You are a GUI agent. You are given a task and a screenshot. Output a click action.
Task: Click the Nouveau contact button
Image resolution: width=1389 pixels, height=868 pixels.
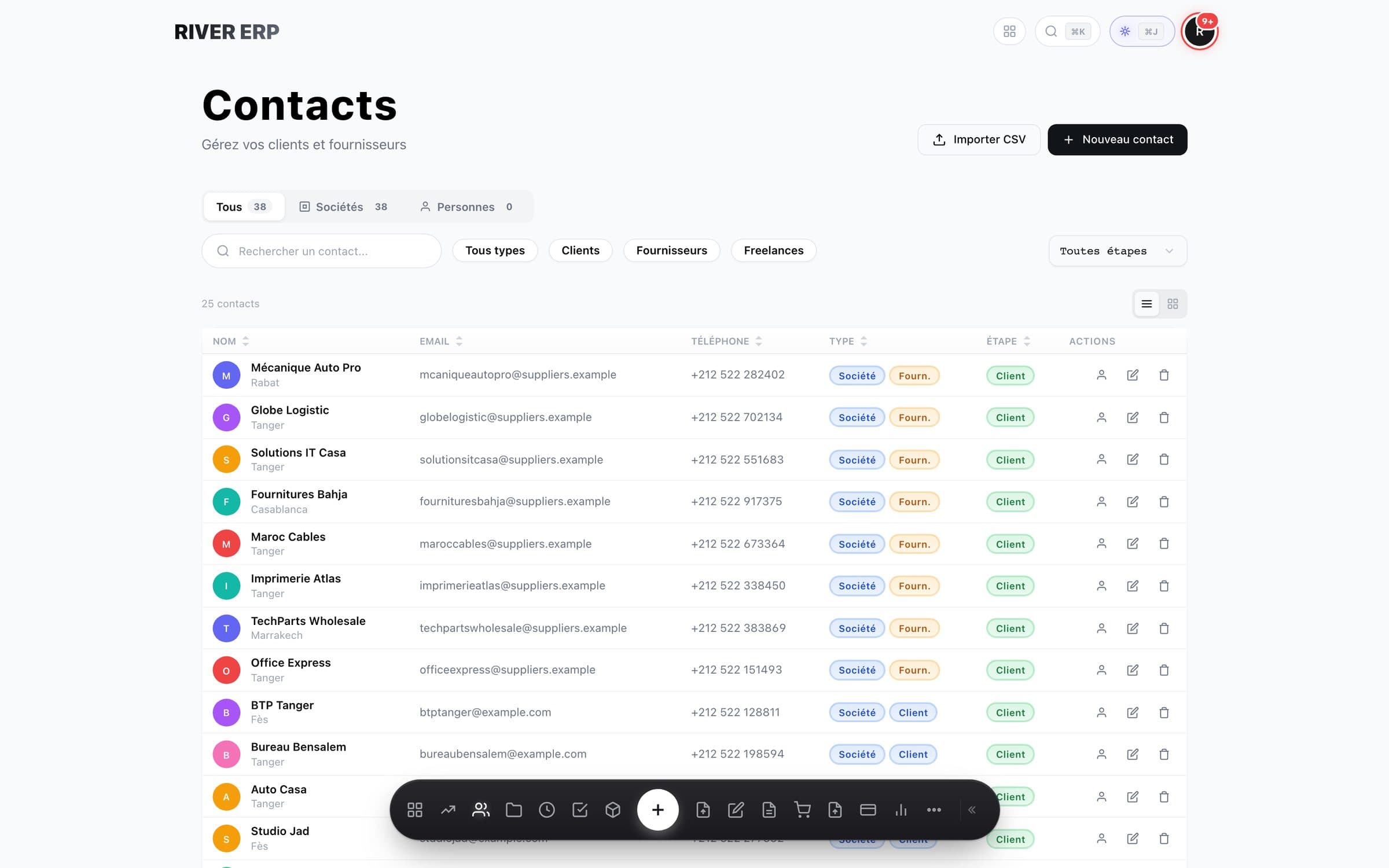click(x=1117, y=139)
